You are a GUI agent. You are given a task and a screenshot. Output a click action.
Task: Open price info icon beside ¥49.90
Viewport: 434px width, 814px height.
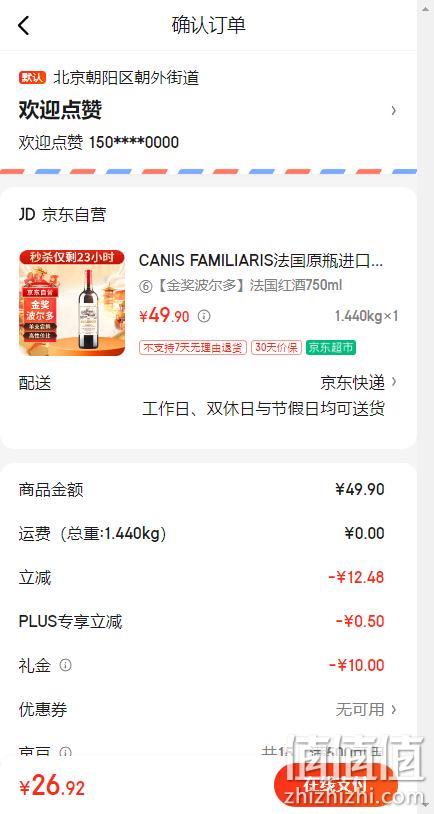[205, 316]
